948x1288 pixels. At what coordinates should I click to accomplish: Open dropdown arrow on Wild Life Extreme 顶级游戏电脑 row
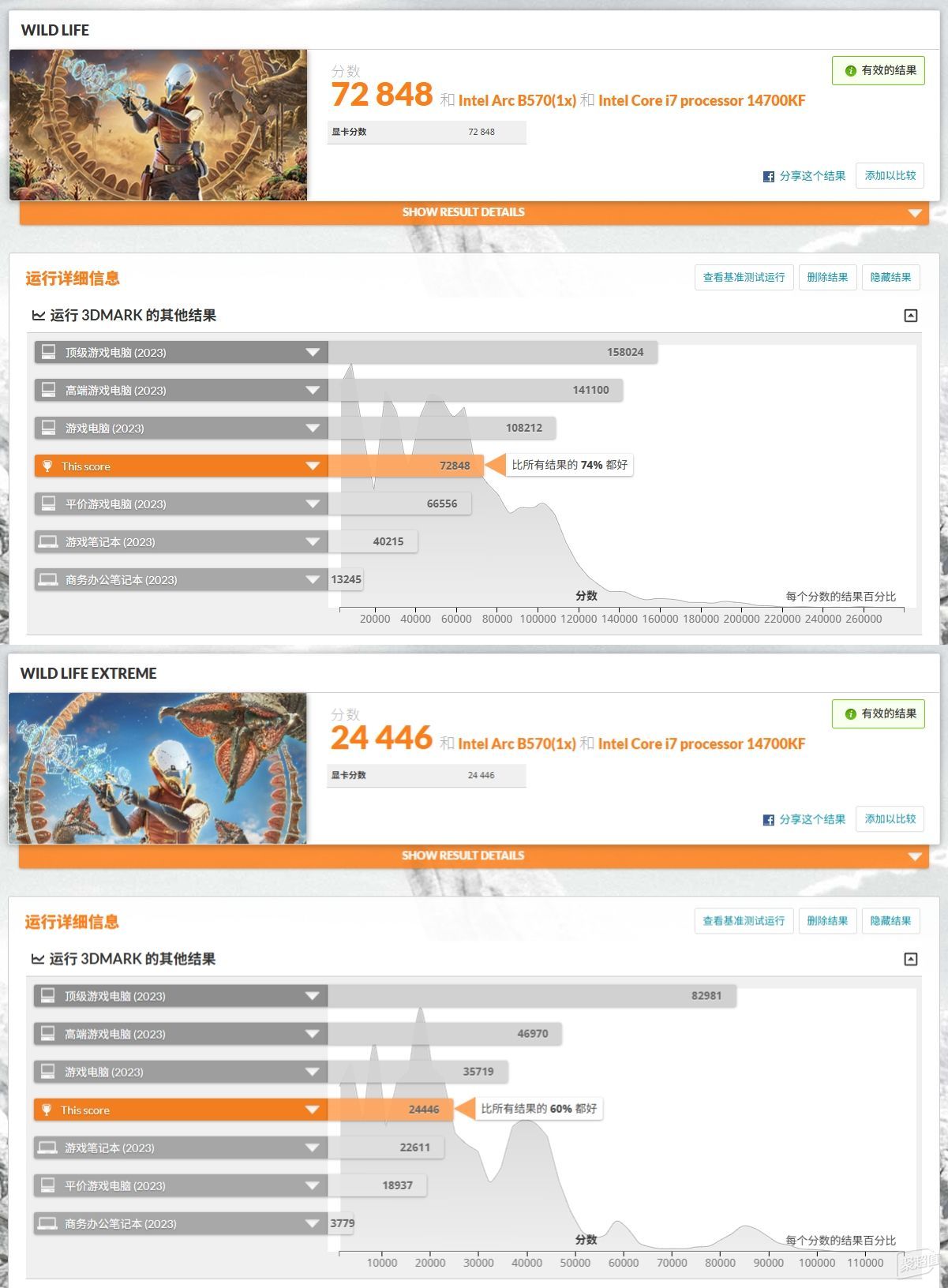312,996
